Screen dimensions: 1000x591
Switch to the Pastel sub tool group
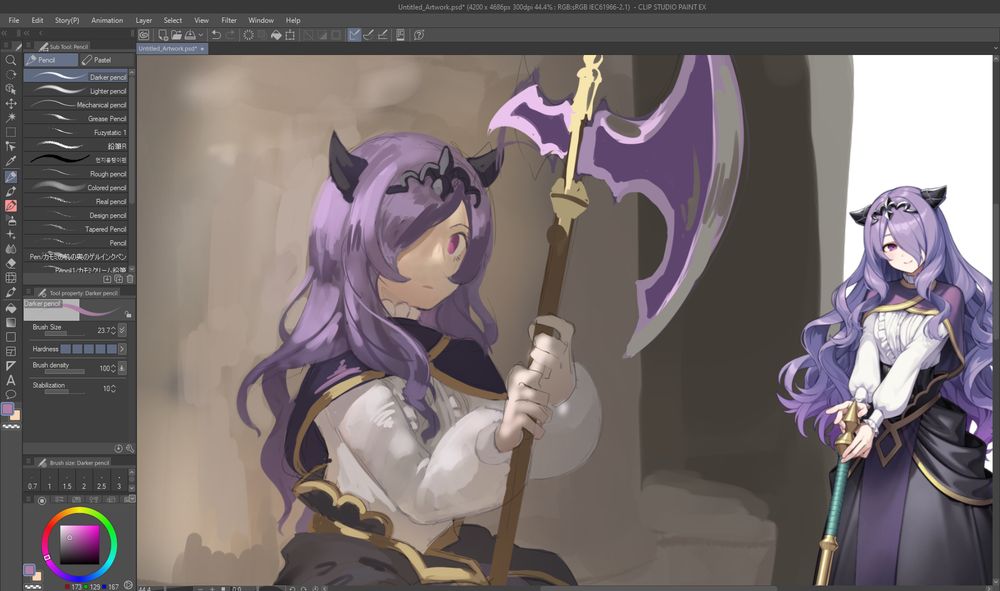[x=107, y=60]
